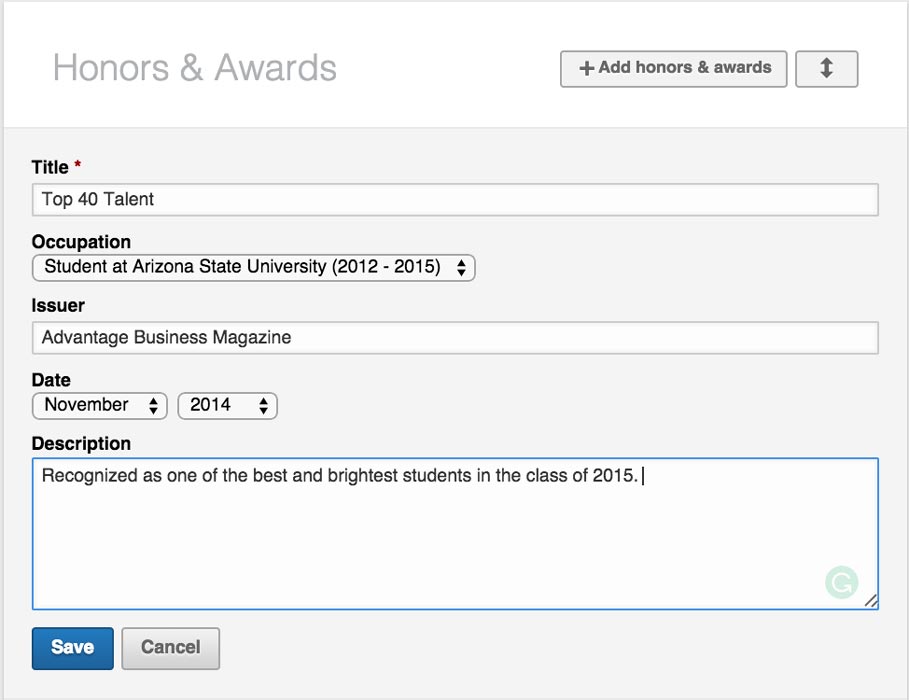Open the year dropdown showing 2014
This screenshot has width=909, height=700.
[x=227, y=405]
